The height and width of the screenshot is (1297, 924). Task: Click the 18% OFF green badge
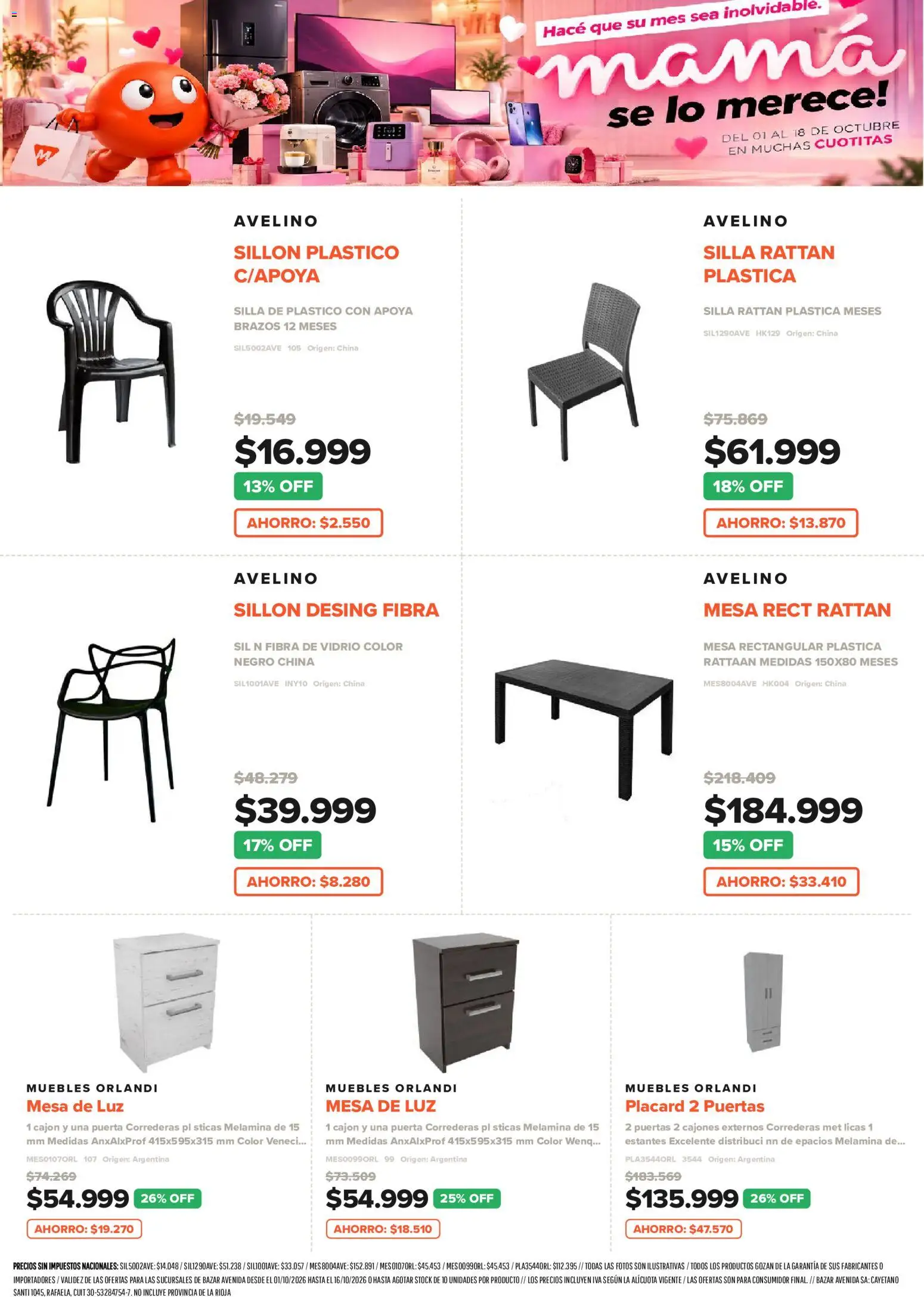pos(748,486)
